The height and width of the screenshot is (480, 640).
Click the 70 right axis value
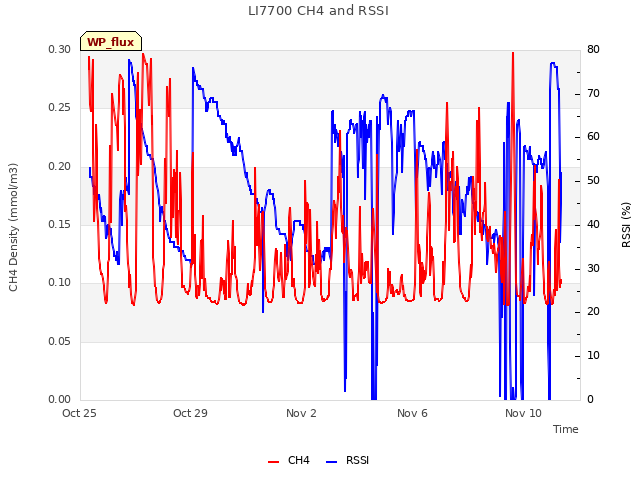pyautogui.click(x=593, y=93)
